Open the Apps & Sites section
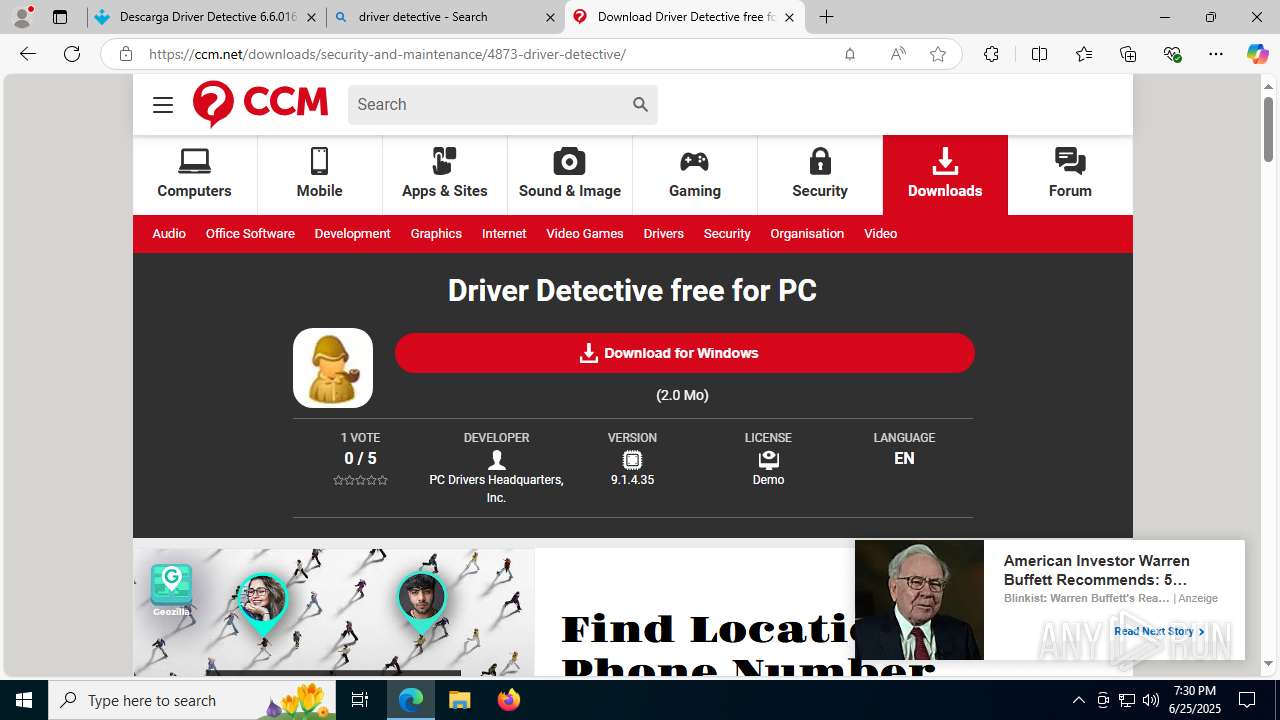 point(444,174)
